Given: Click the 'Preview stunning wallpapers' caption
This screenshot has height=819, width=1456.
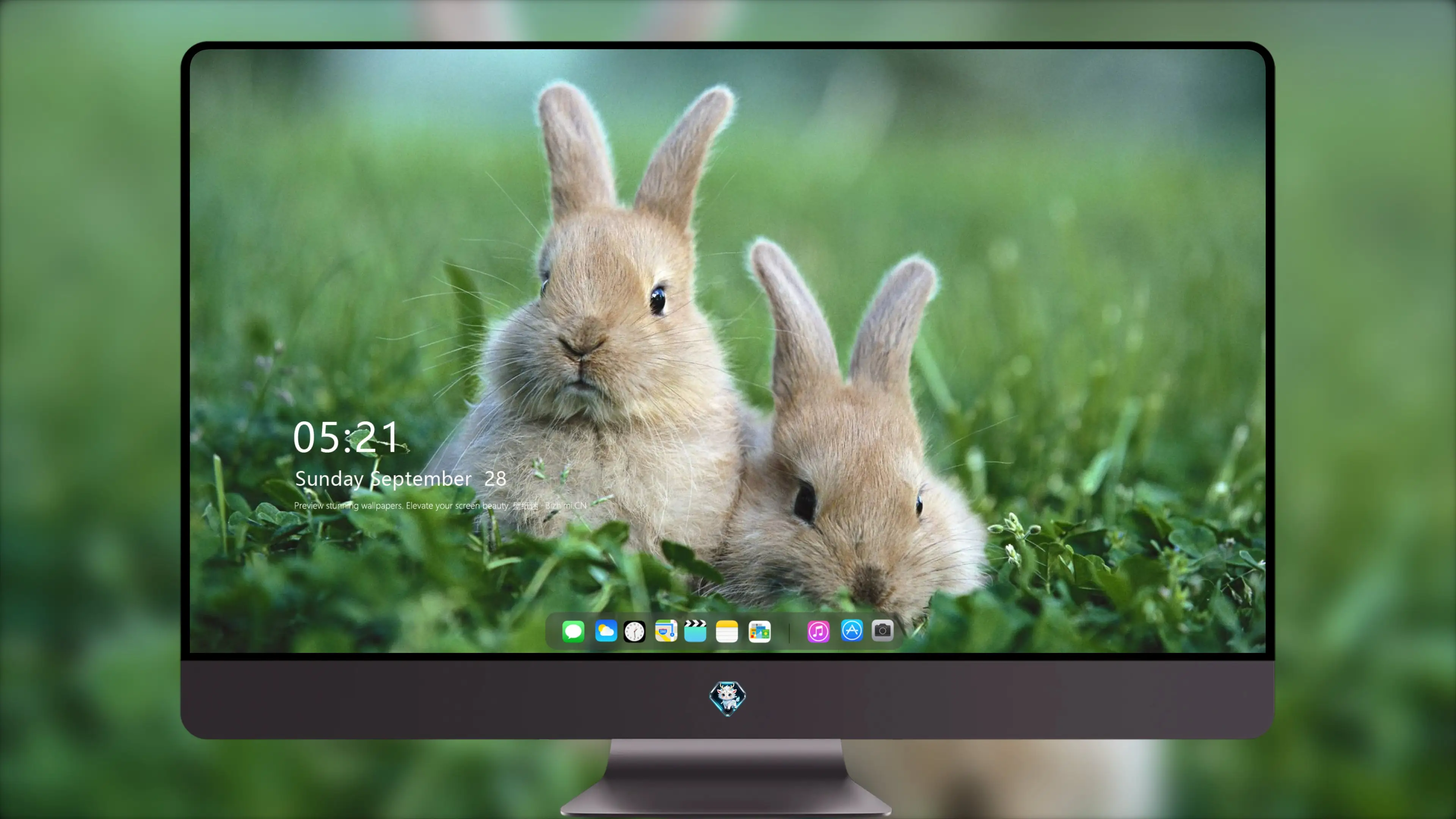Looking at the screenshot, I should click(x=440, y=505).
